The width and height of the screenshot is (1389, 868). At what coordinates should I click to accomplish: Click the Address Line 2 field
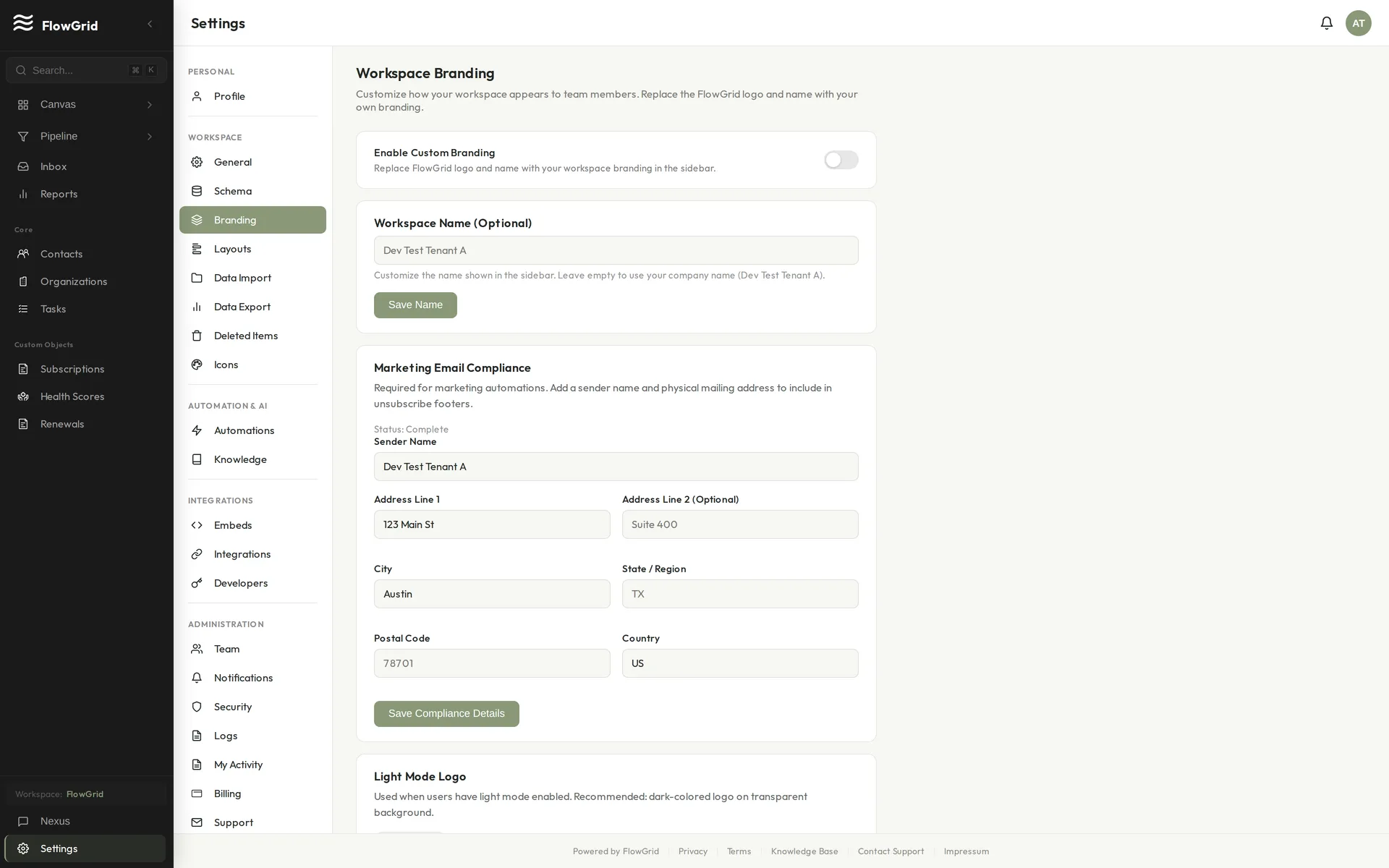[x=740, y=524]
